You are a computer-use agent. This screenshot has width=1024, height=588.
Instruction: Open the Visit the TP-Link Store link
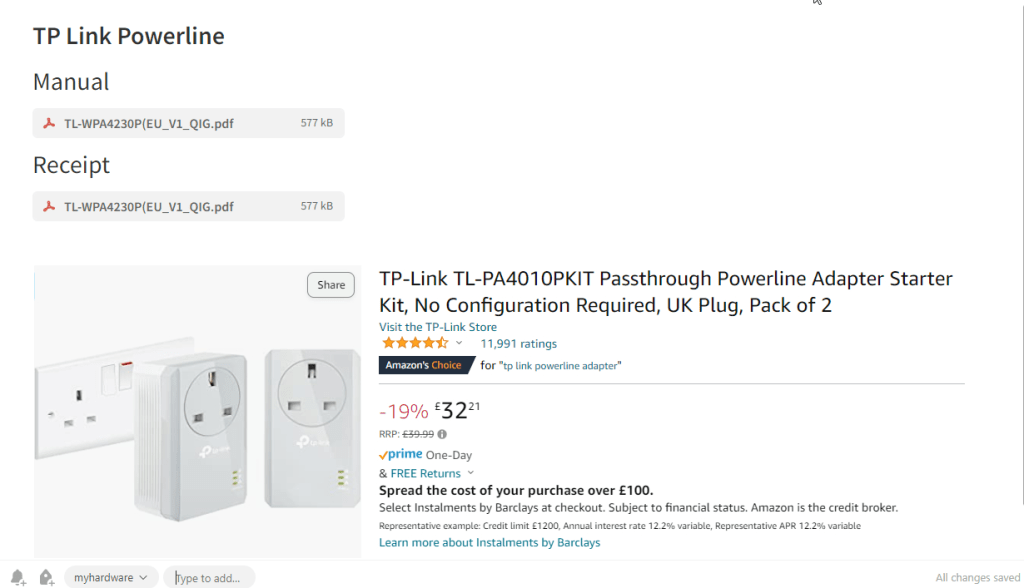point(437,327)
